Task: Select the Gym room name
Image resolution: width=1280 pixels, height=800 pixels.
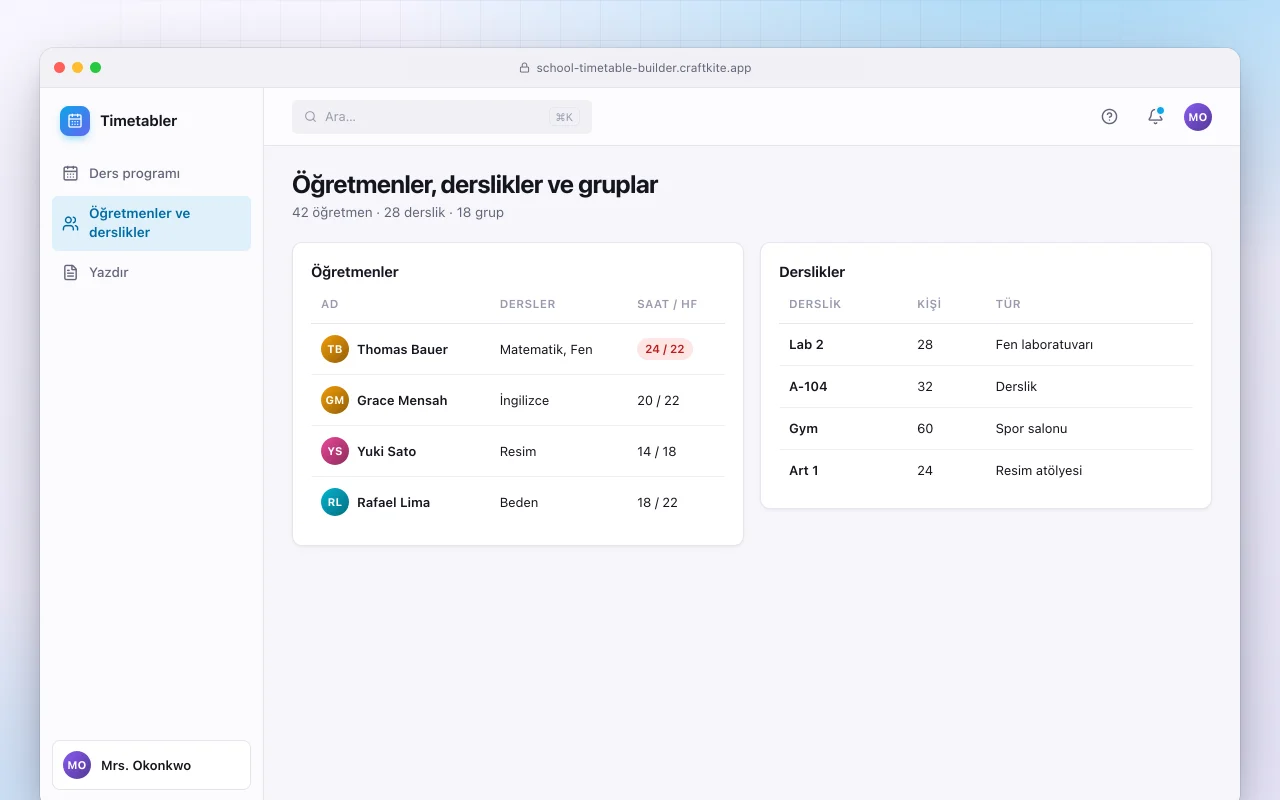Action: pos(803,428)
